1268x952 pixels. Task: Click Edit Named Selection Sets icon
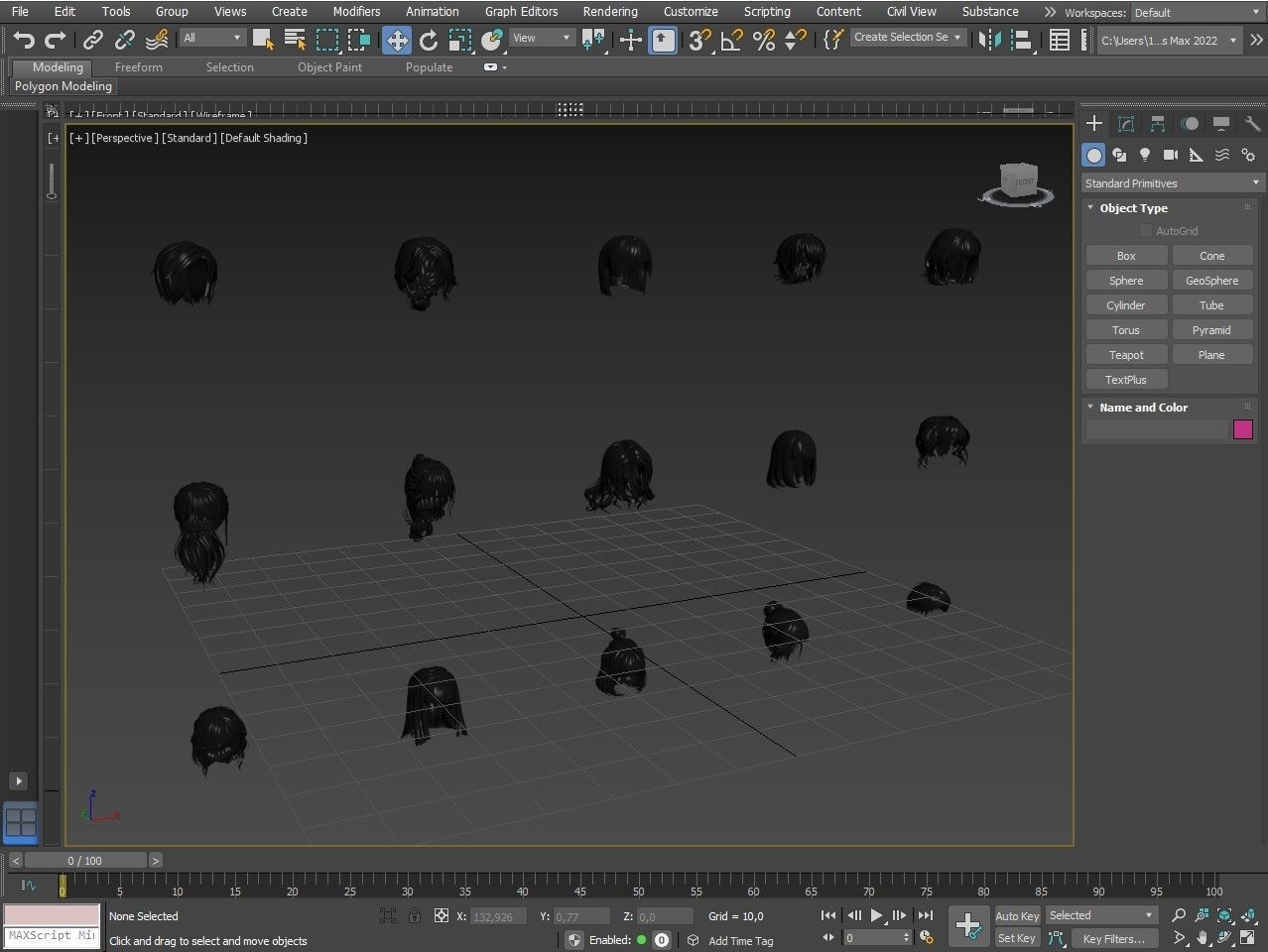pos(834,40)
